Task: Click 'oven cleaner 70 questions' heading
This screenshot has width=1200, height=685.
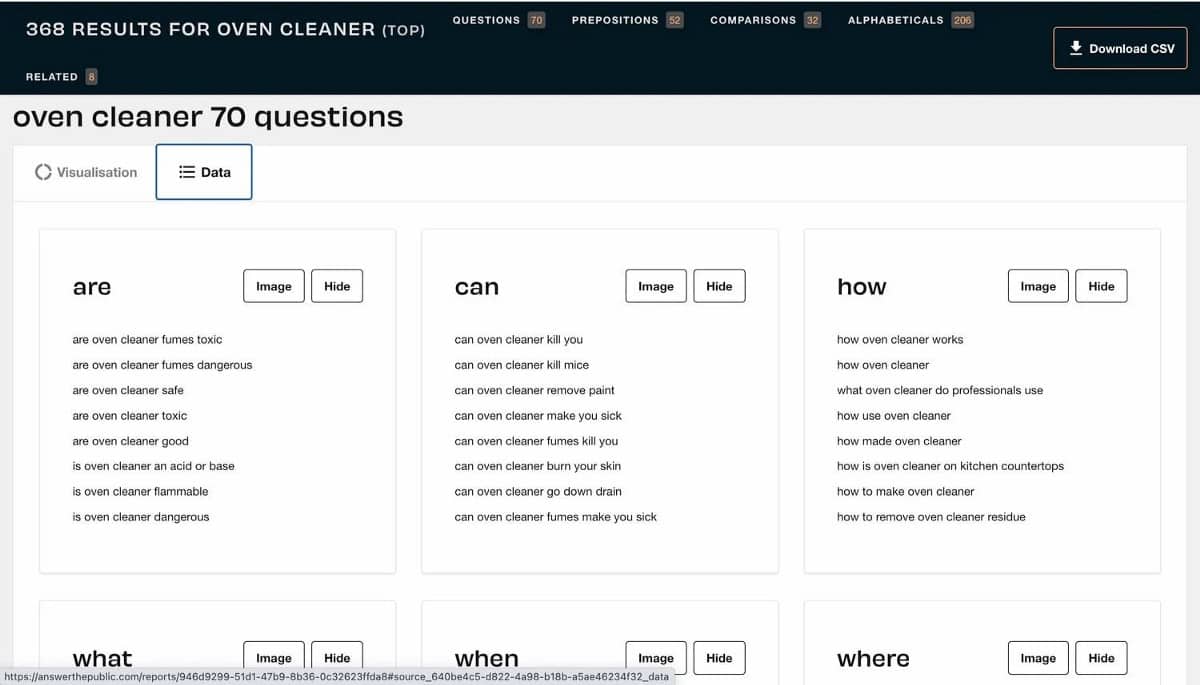Action: tap(208, 117)
